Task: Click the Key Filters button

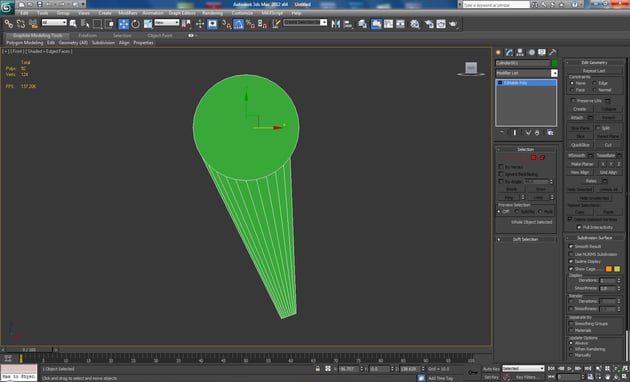Action: pyautogui.click(x=527, y=377)
